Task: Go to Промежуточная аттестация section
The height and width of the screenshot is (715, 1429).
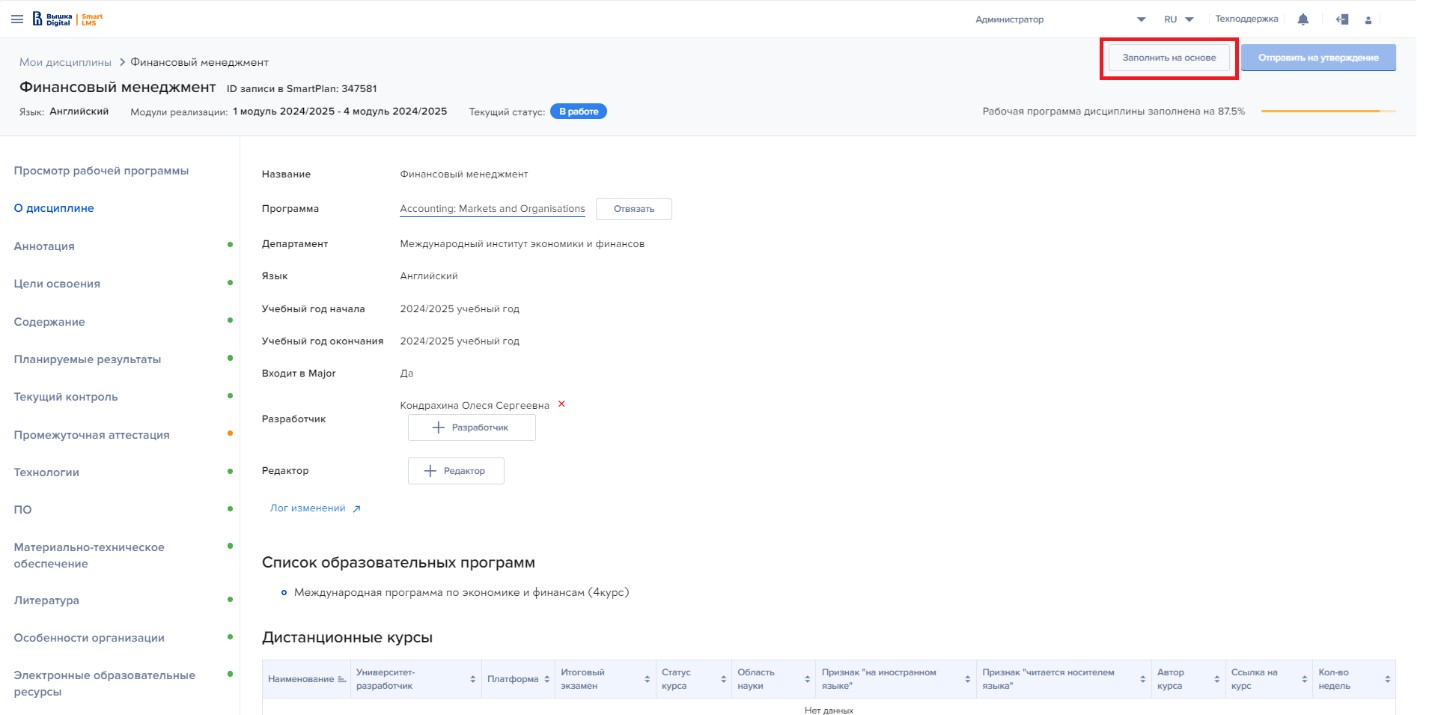Action: (x=91, y=435)
